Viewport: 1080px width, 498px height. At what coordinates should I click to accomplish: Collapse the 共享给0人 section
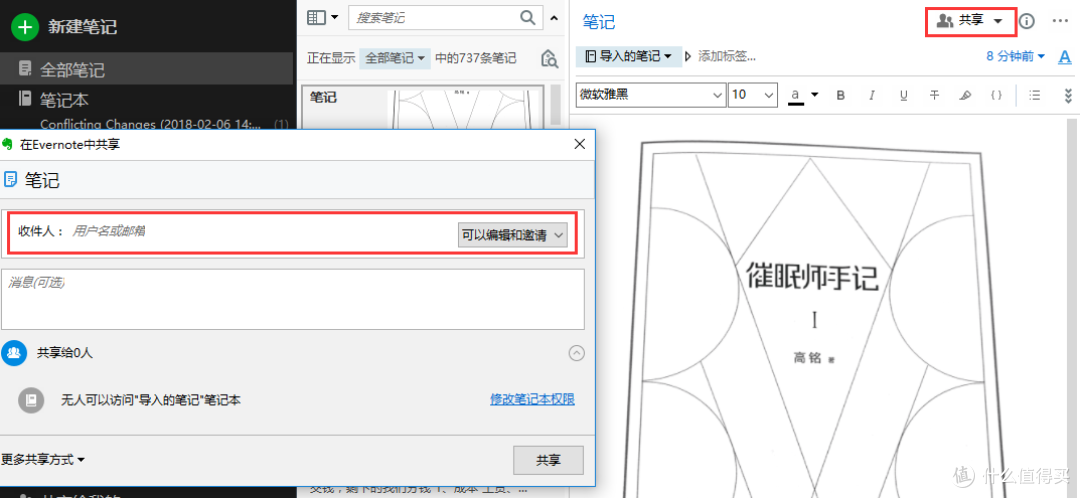[577, 353]
